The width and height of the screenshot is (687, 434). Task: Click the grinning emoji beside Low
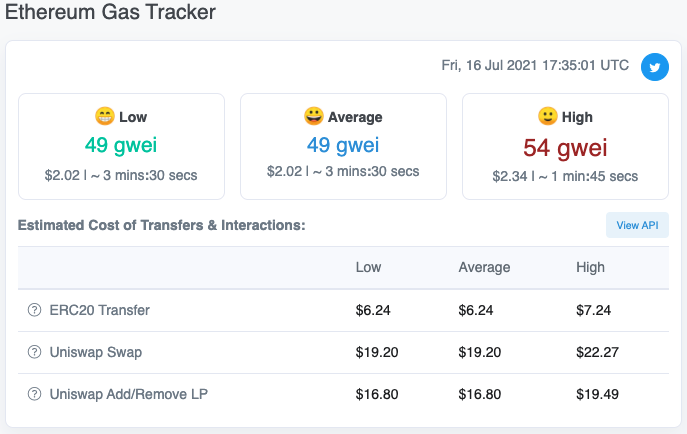coord(105,116)
